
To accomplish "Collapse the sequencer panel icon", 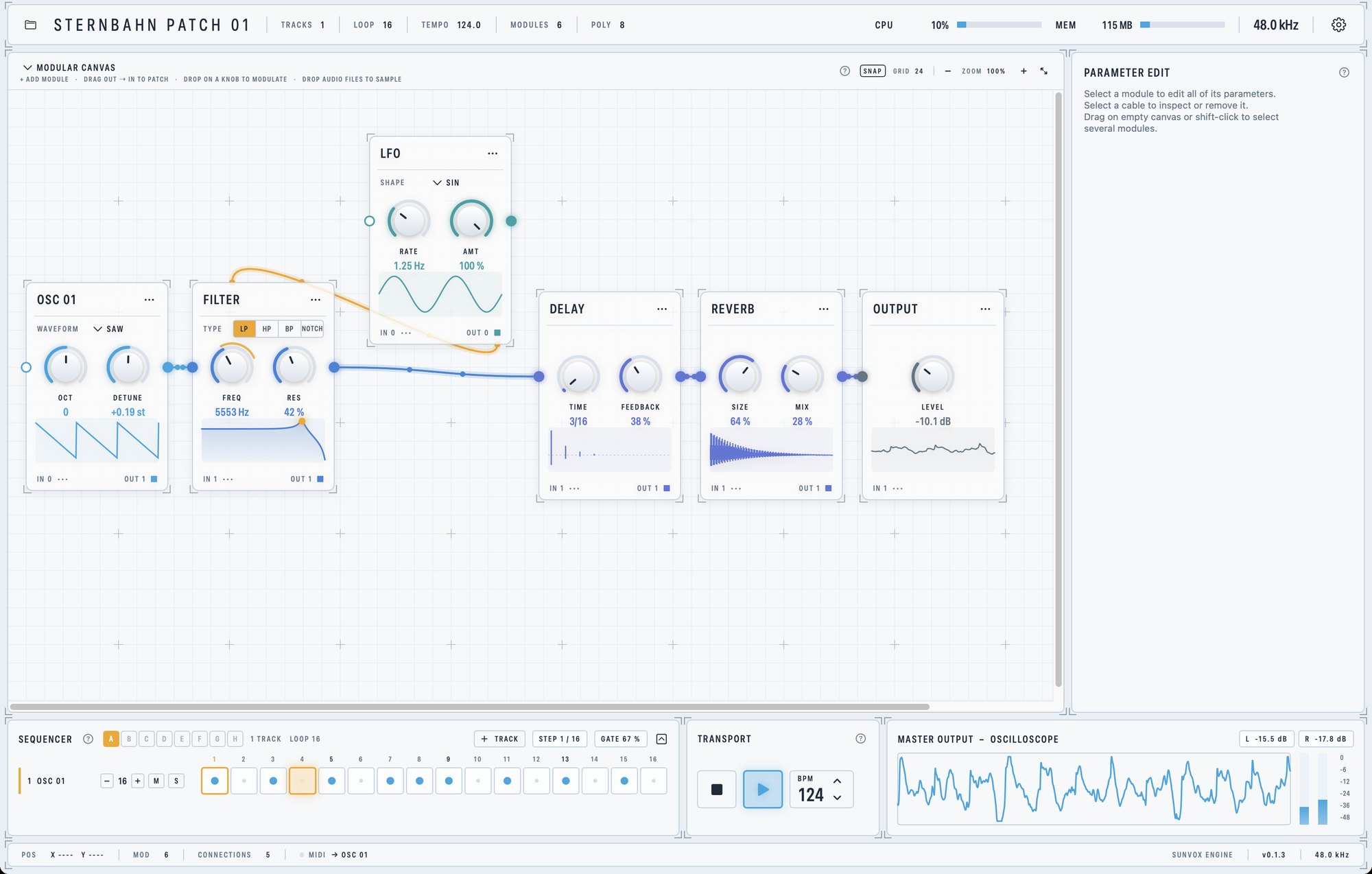I will (x=661, y=739).
